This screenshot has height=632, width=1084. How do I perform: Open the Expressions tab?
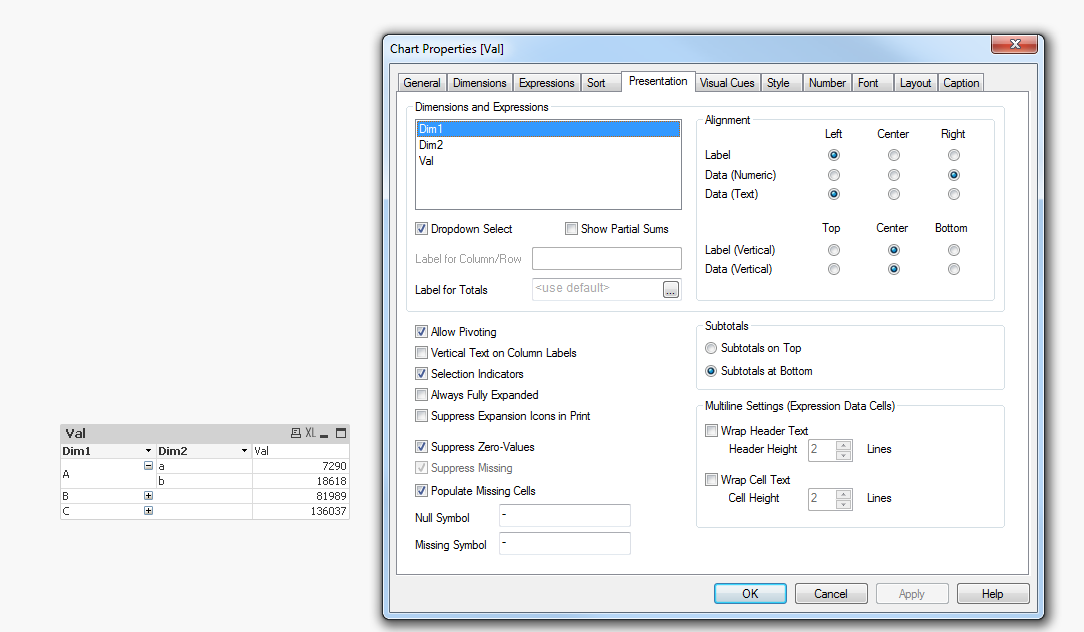pos(546,83)
